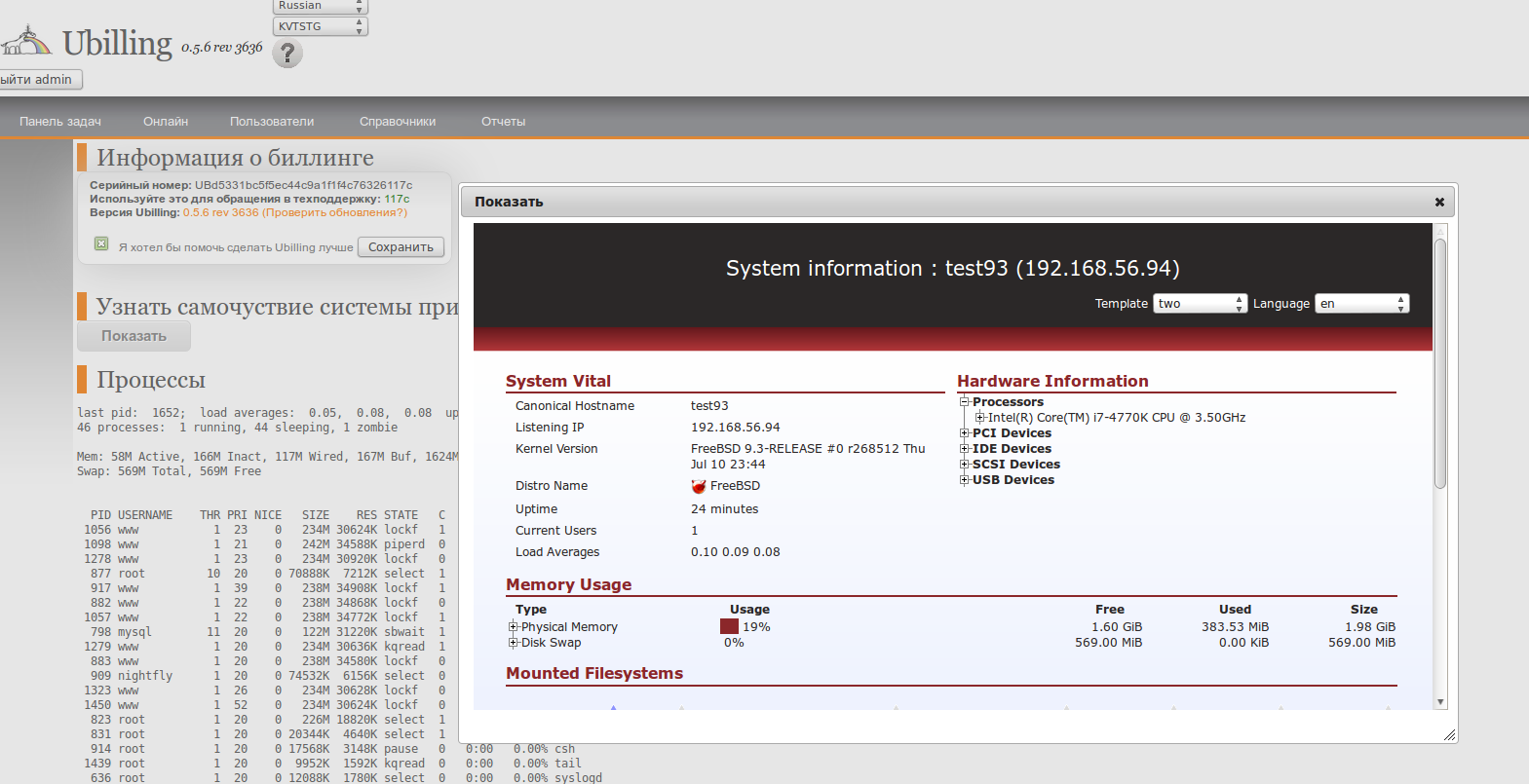The height and width of the screenshot is (784, 1529).
Task: Click the System information title text
Action: pos(952,268)
